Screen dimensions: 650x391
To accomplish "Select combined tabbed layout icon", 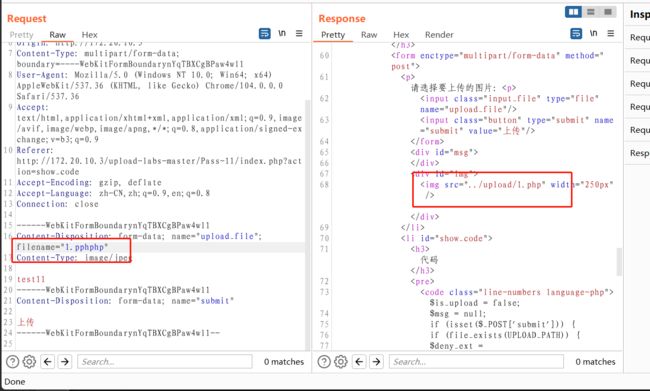I will (x=608, y=12).
